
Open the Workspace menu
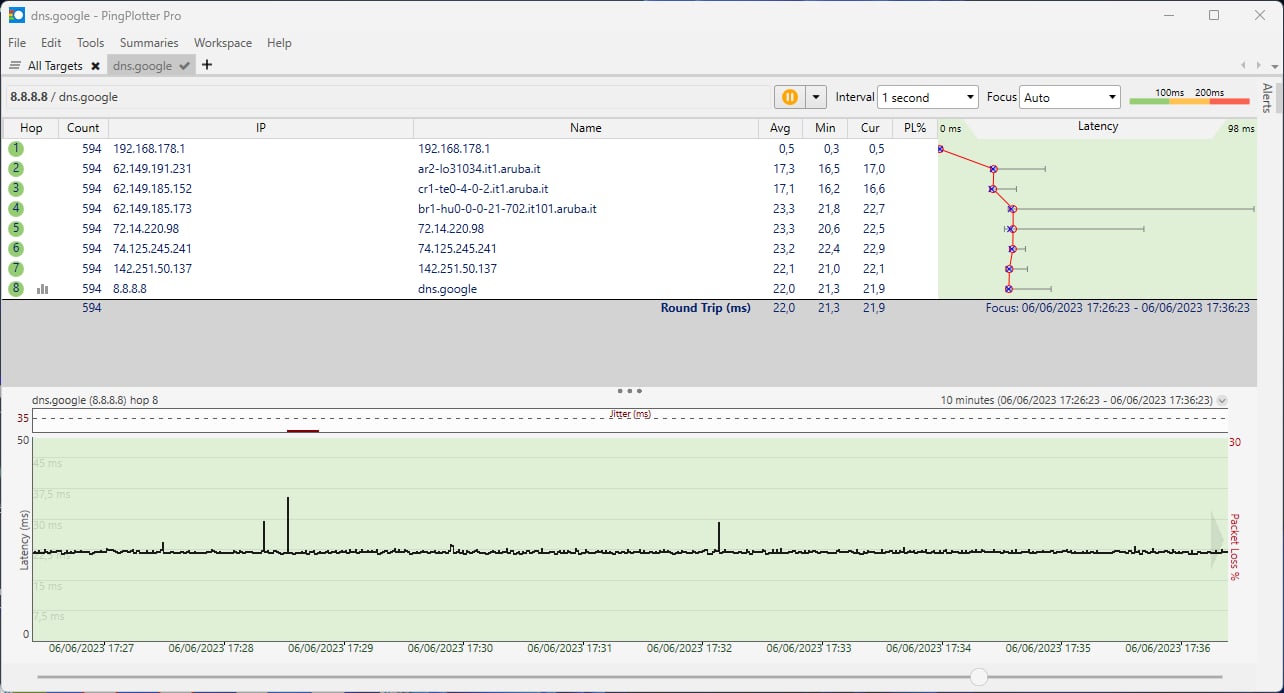point(223,43)
